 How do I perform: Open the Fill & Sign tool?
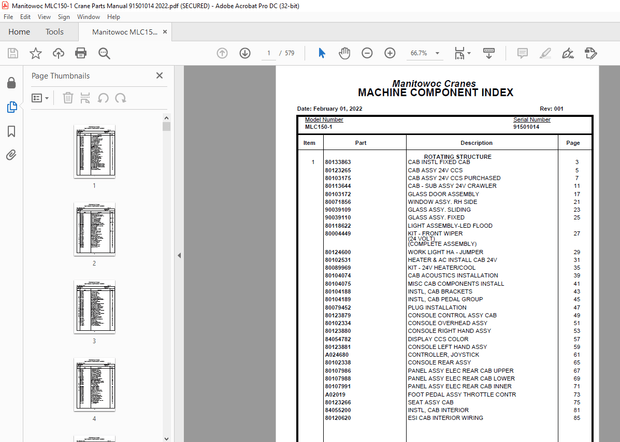[568, 53]
